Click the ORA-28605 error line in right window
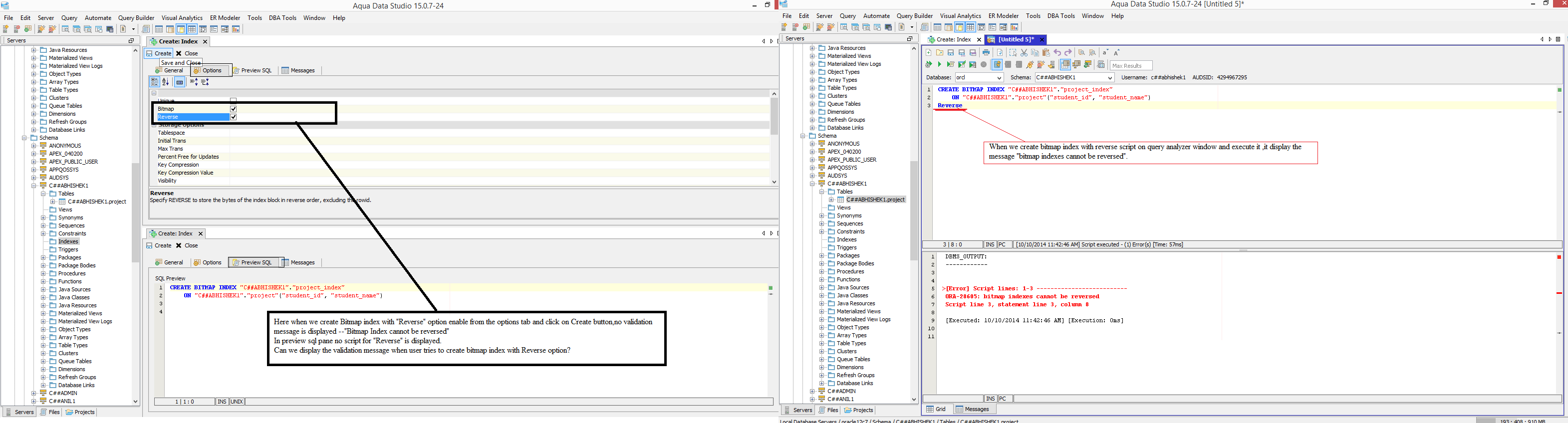The height and width of the screenshot is (423, 1568). point(1022,297)
